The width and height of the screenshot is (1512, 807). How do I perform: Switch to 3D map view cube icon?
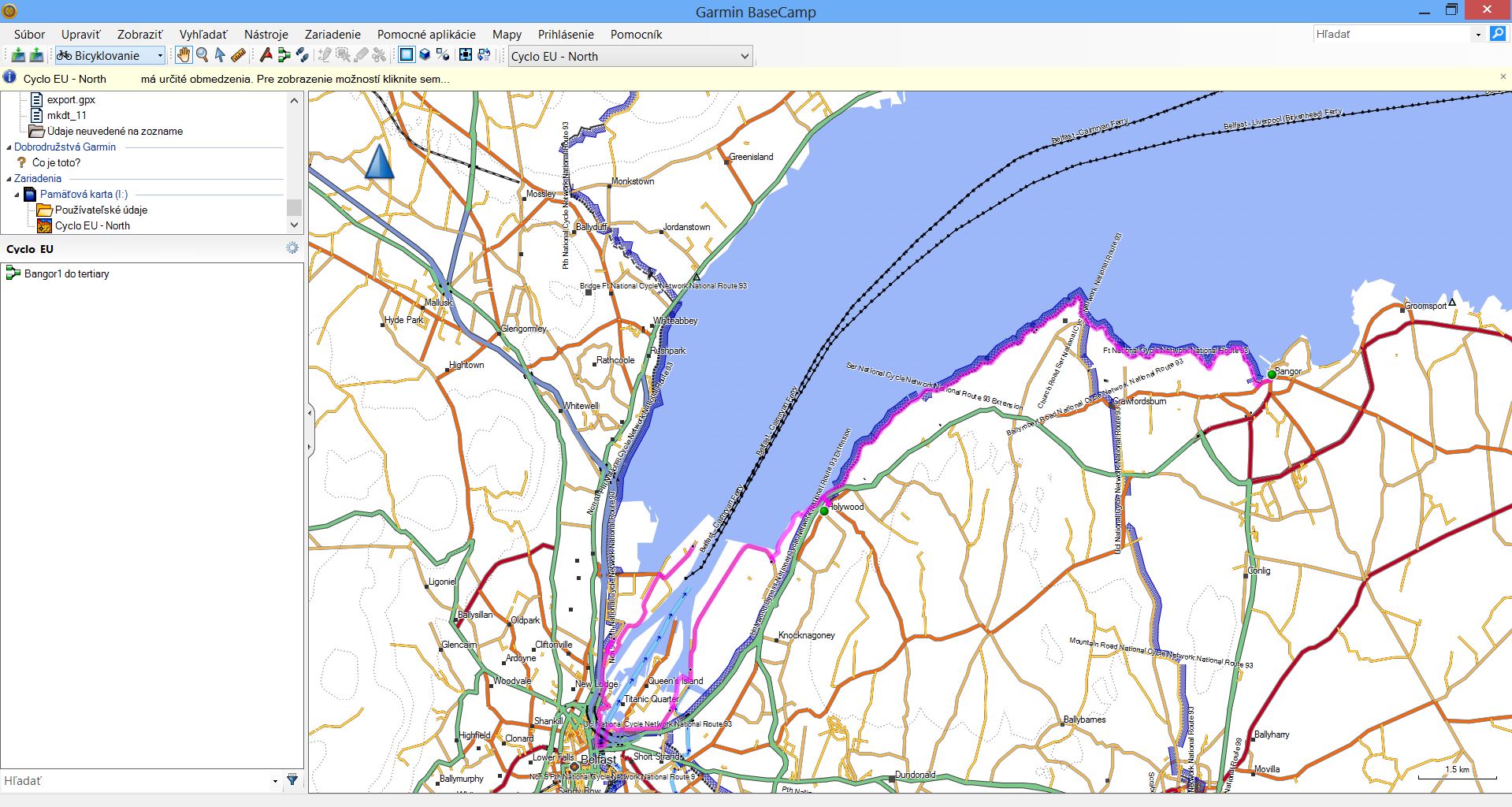pos(425,55)
